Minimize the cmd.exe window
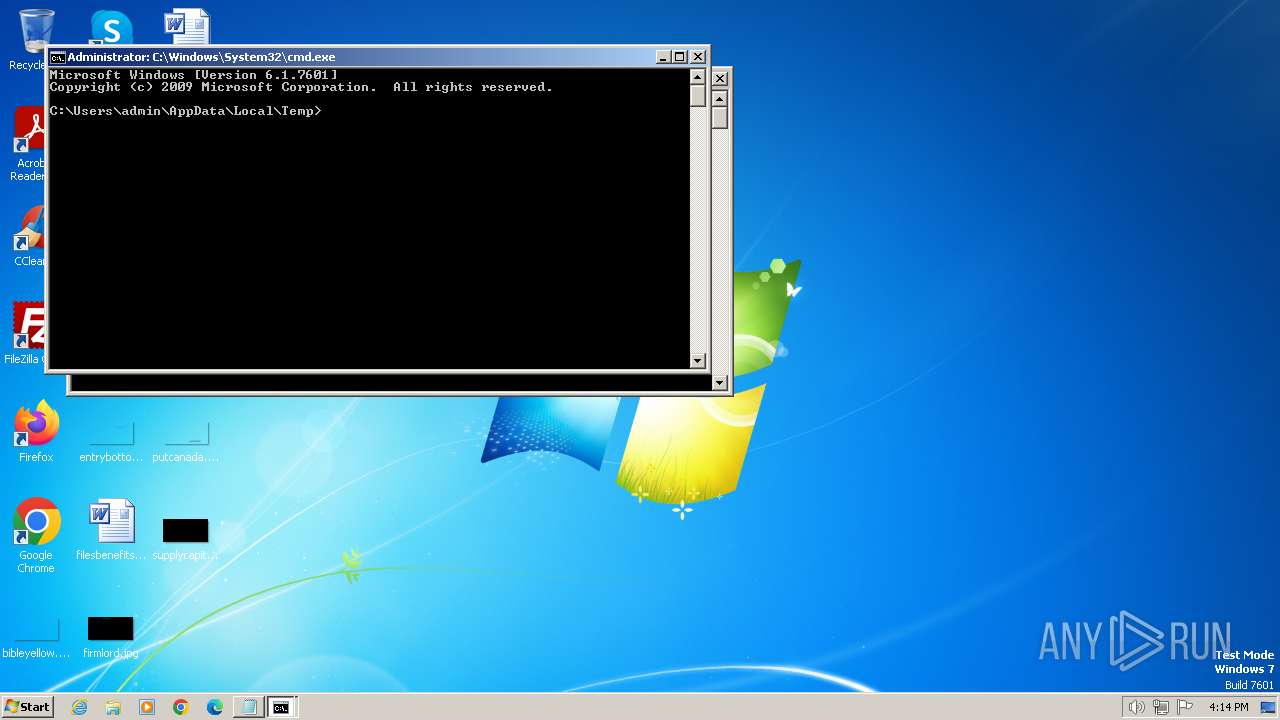Viewport: 1280px width, 720px height. pos(663,57)
